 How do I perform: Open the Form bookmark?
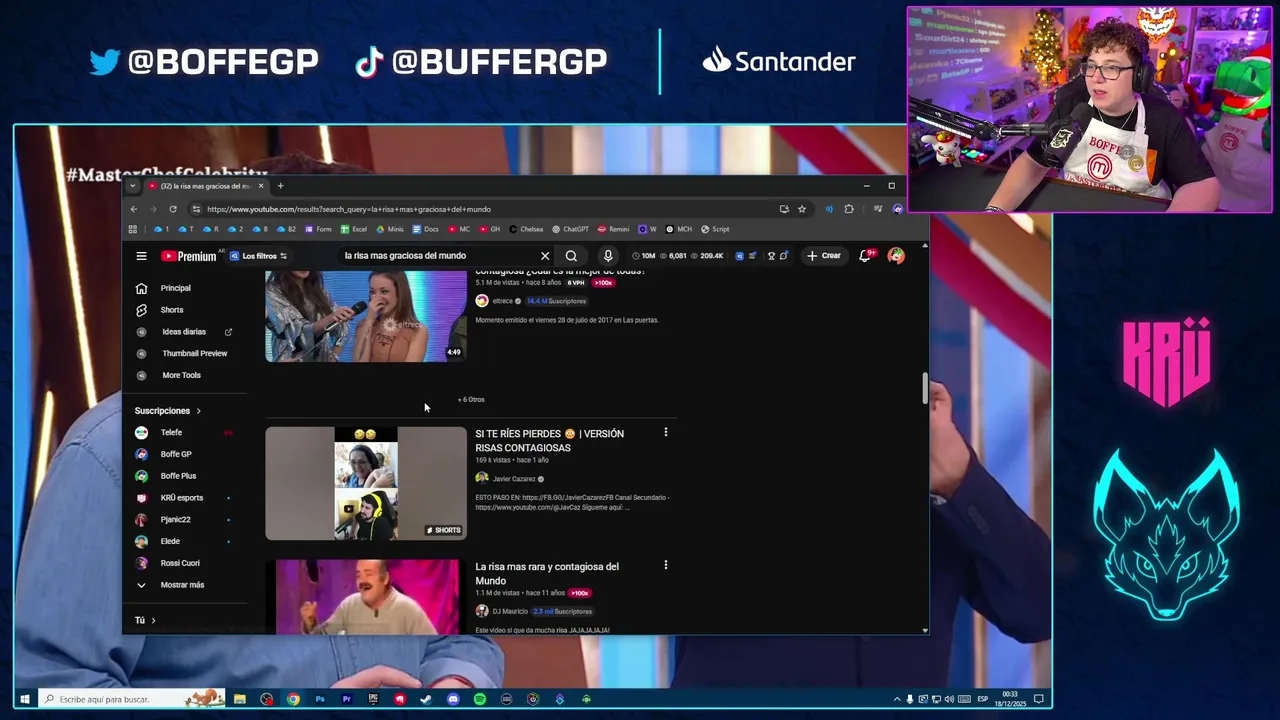(x=318, y=229)
